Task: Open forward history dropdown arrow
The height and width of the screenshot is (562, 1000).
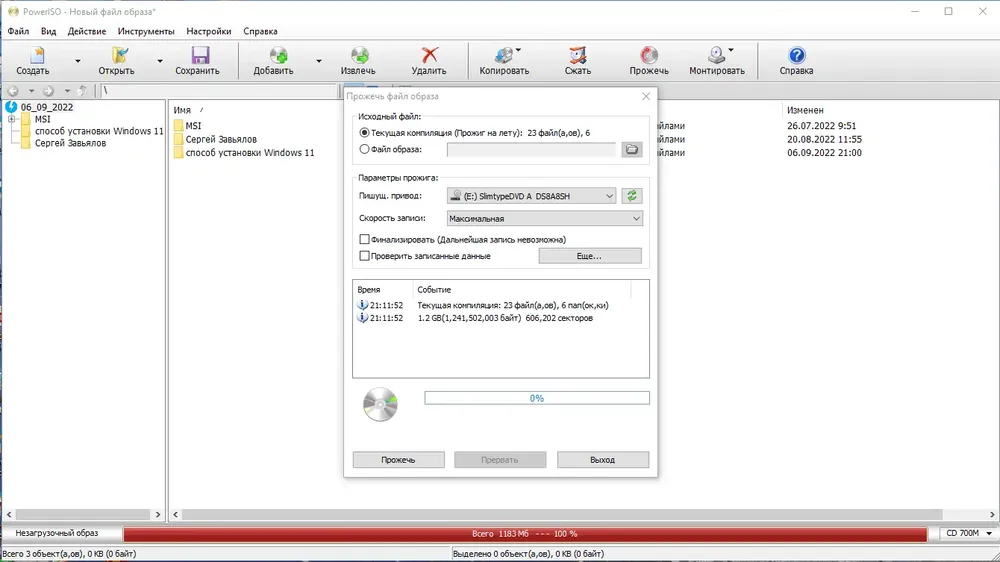Action: coord(67,91)
